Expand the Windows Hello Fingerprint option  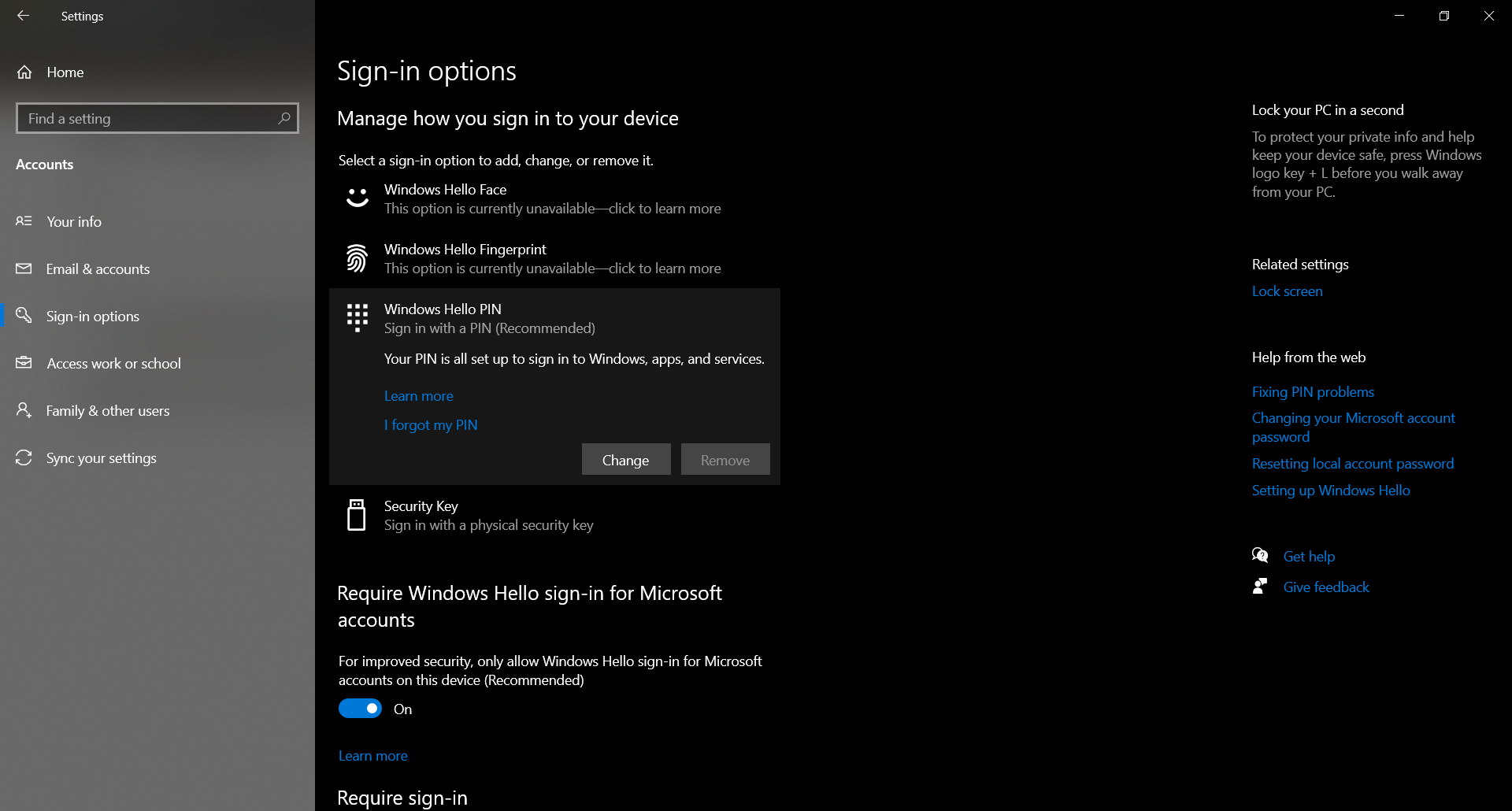(x=554, y=258)
